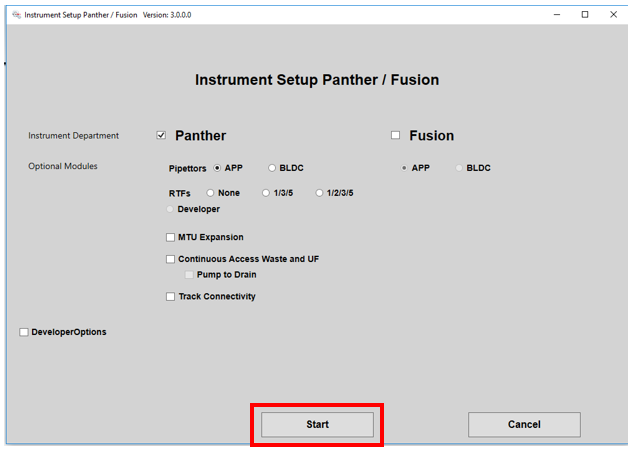Select APP pipettor under Panther
632x451 pixels.
click(218, 168)
